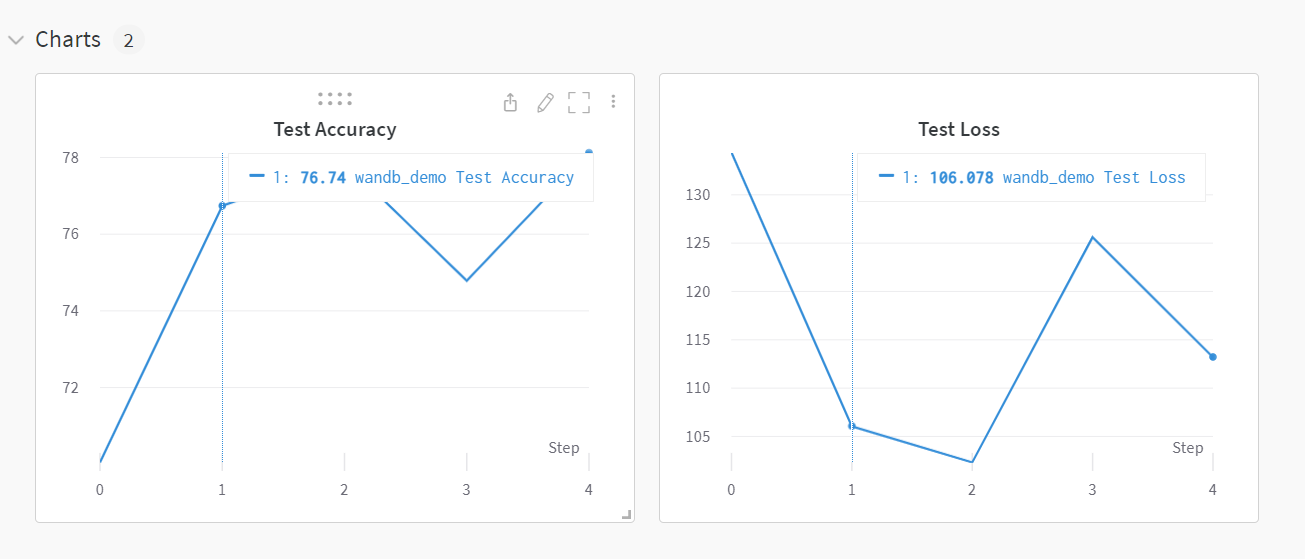Click the Step axis label on Test Loss
The width and height of the screenshot is (1305, 559).
(x=1188, y=448)
